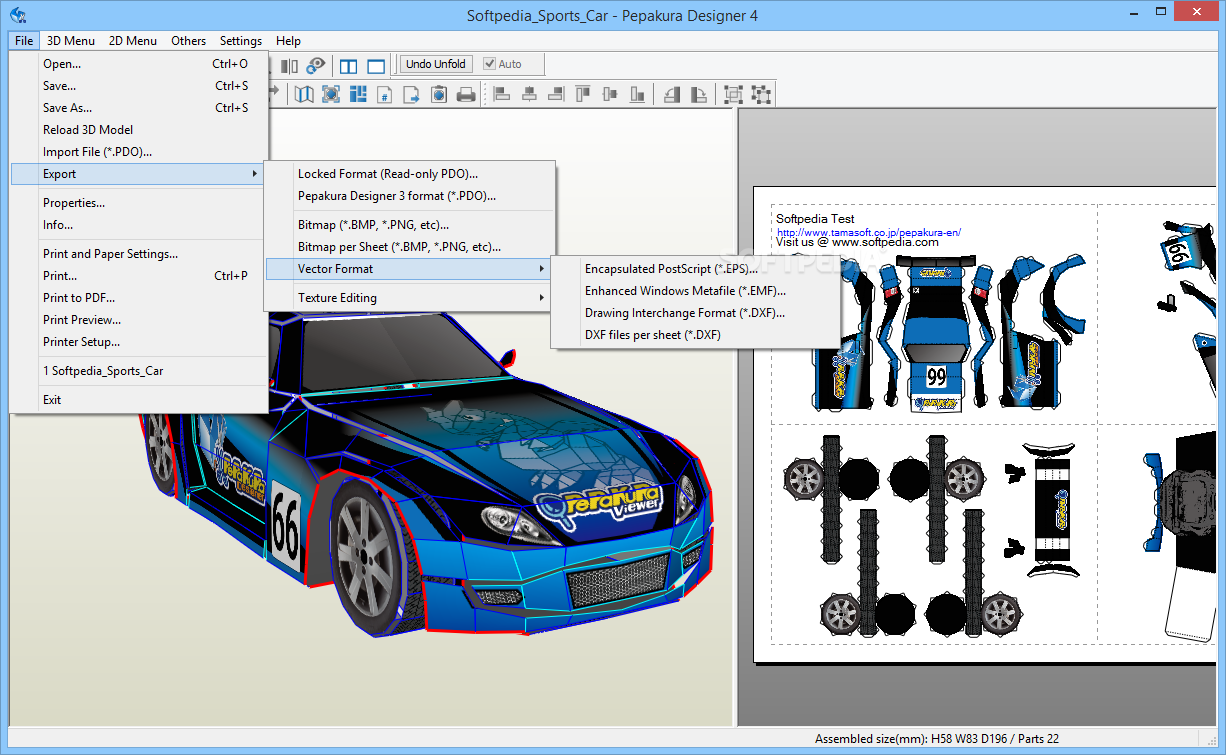Click the fit-to-frame icon with blue square
The width and height of the screenshot is (1226, 755).
331,94
